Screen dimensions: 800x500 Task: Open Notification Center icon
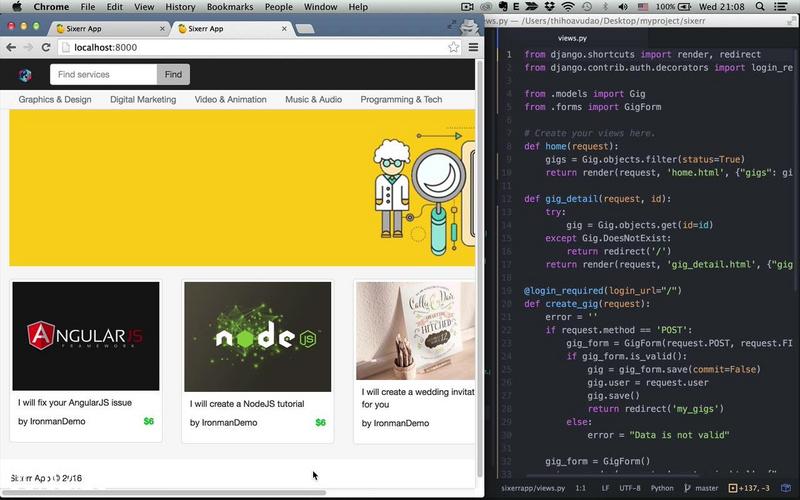coord(781,7)
